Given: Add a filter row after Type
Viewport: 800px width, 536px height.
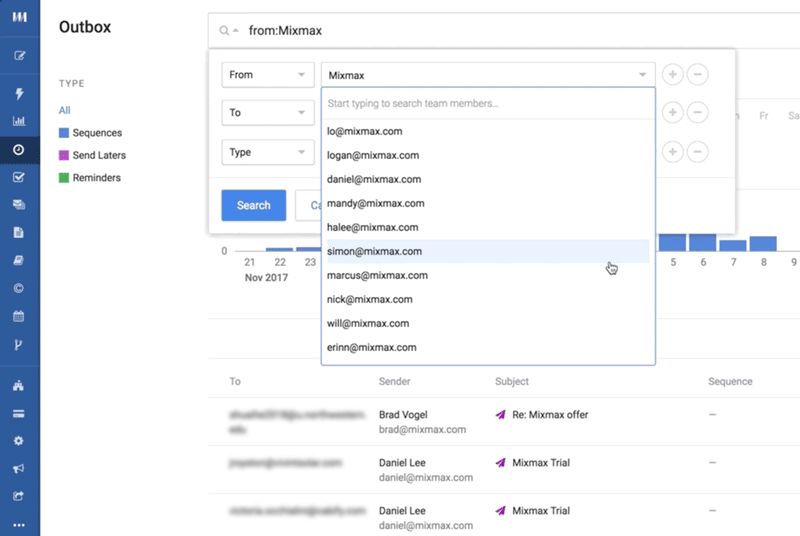Looking at the screenshot, I should [x=672, y=151].
